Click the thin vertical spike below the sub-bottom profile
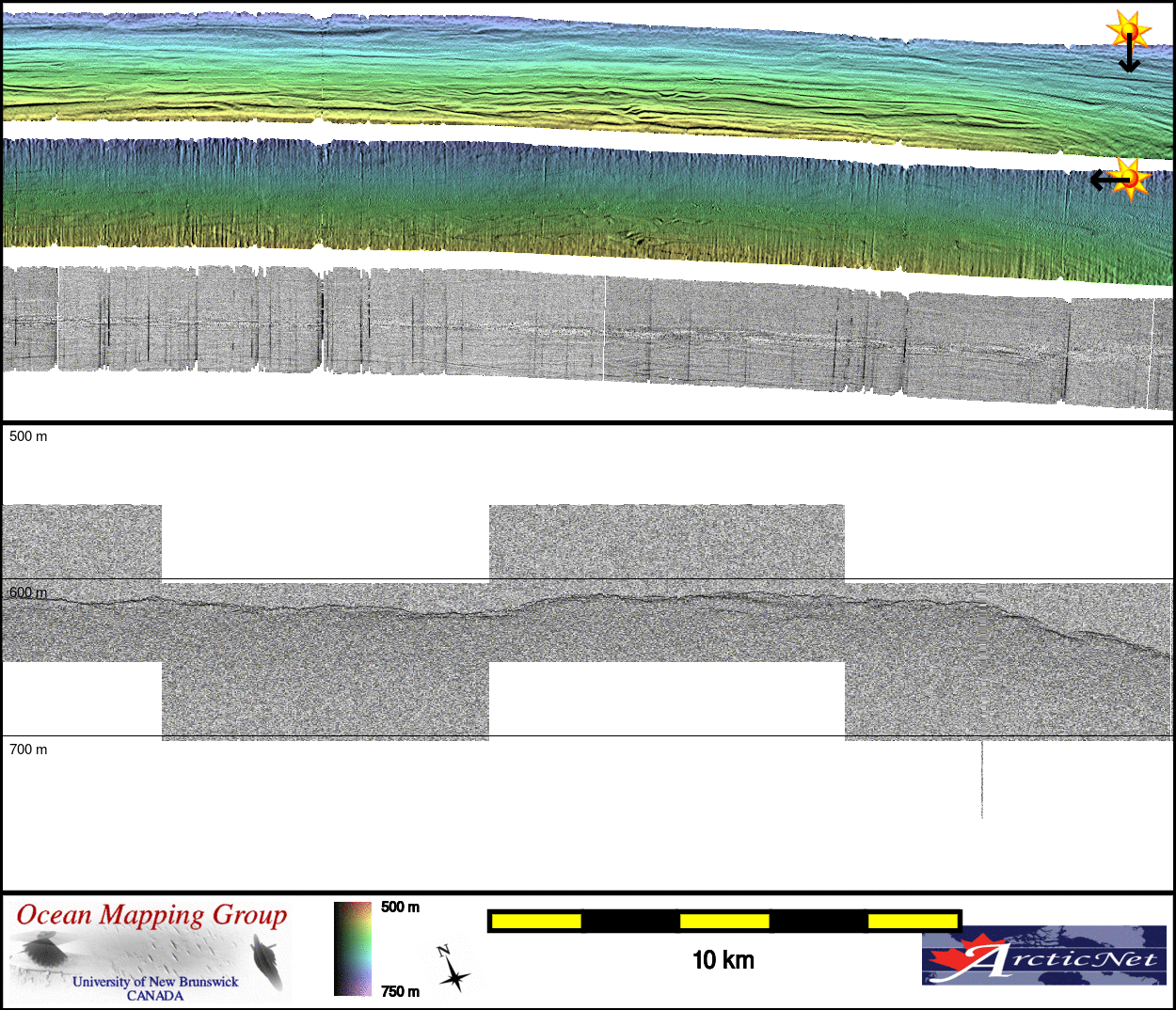 click(x=982, y=781)
